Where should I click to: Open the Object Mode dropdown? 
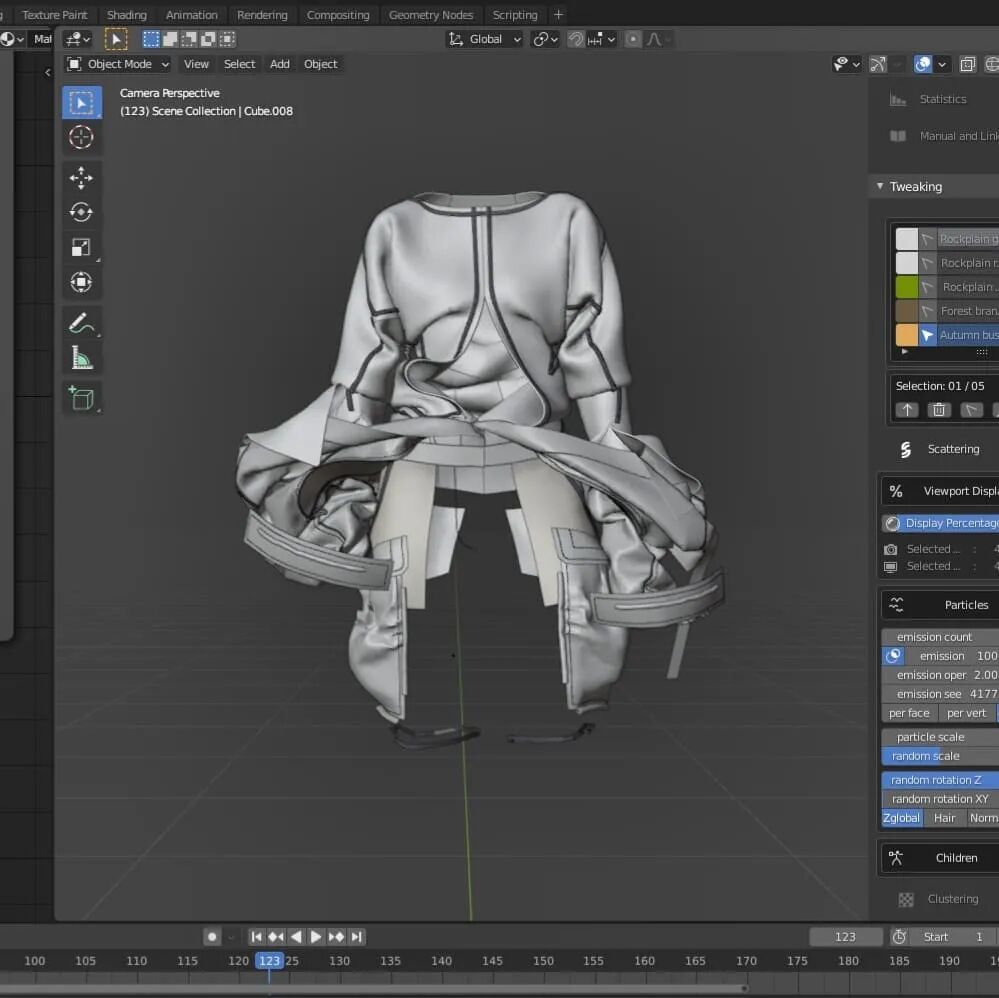(118, 64)
